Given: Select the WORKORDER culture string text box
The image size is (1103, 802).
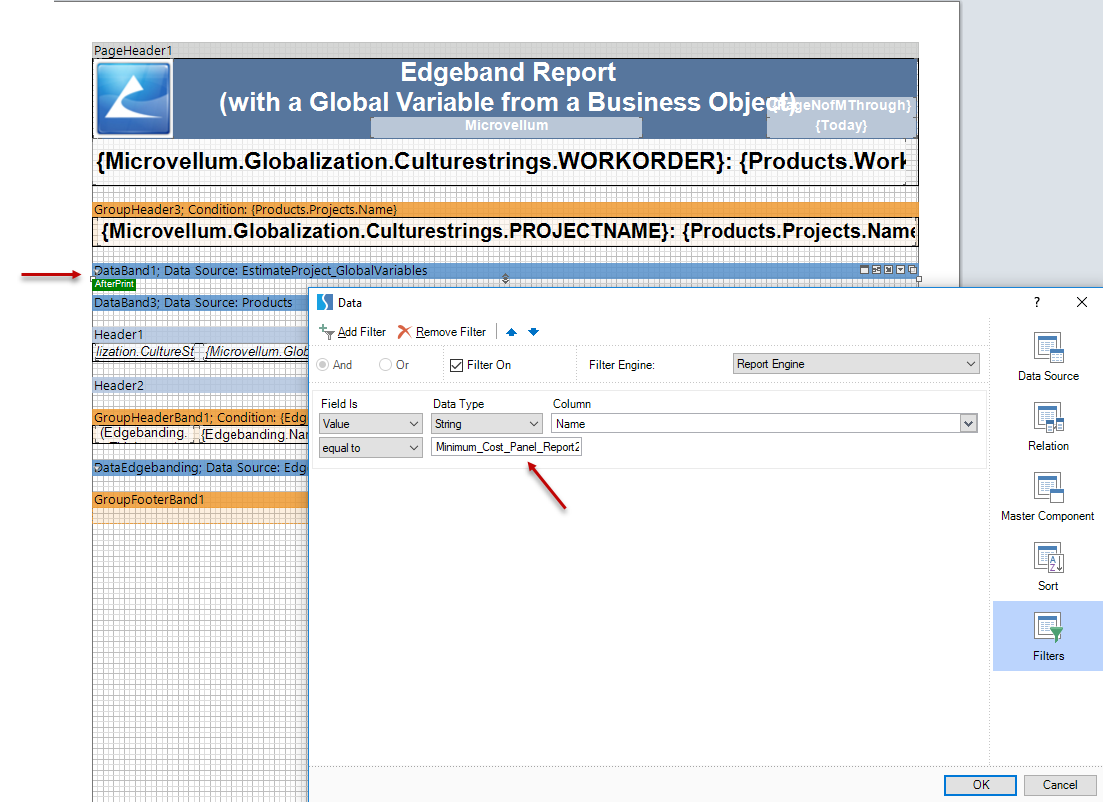Looking at the screenshot, I should coord(501,162).
